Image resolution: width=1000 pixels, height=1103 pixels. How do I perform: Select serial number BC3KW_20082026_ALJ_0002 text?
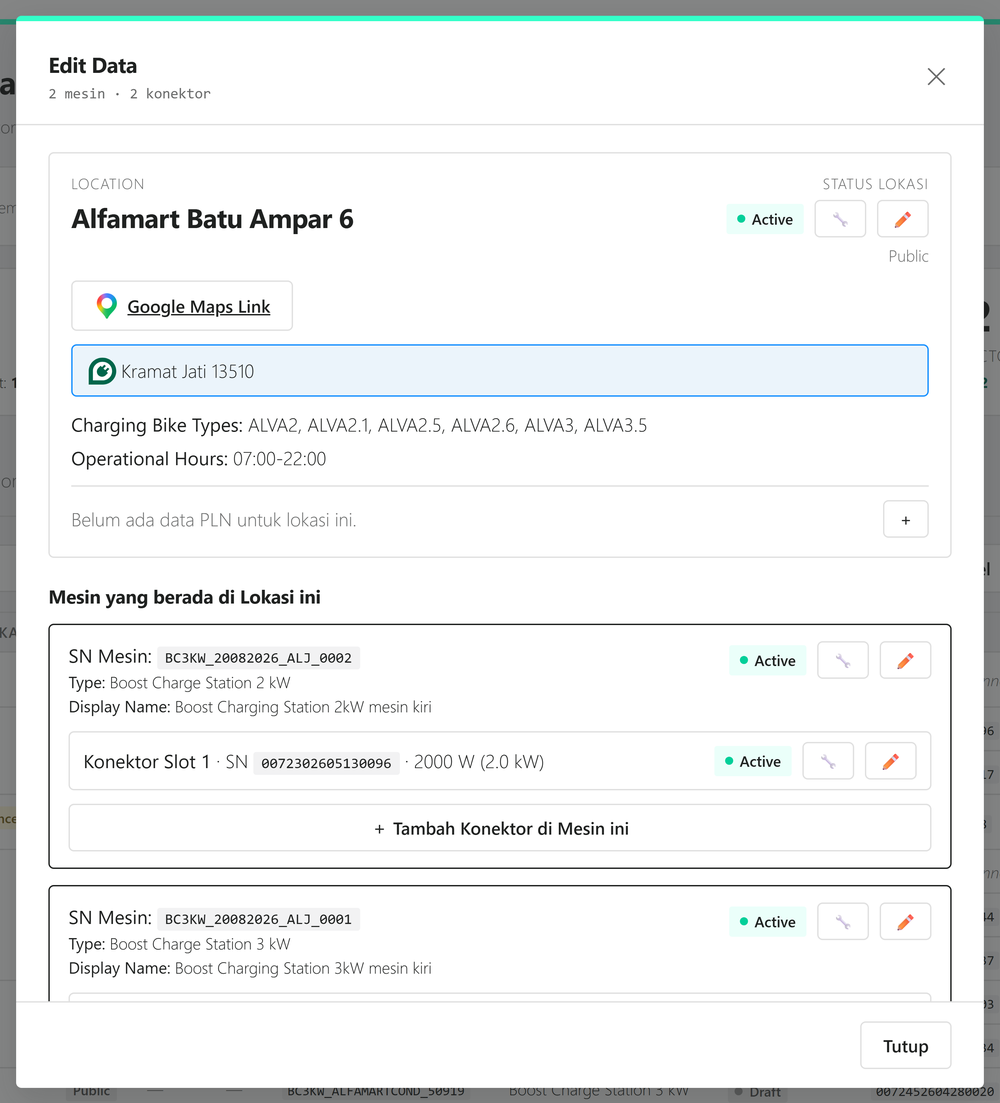click(258, 658)
